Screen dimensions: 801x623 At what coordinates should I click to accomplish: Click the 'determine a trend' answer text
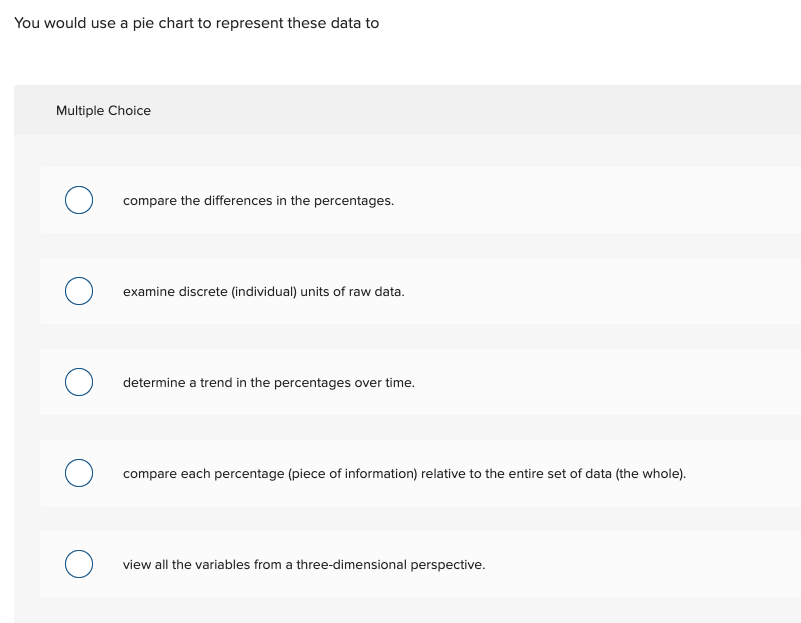[268, 383]
